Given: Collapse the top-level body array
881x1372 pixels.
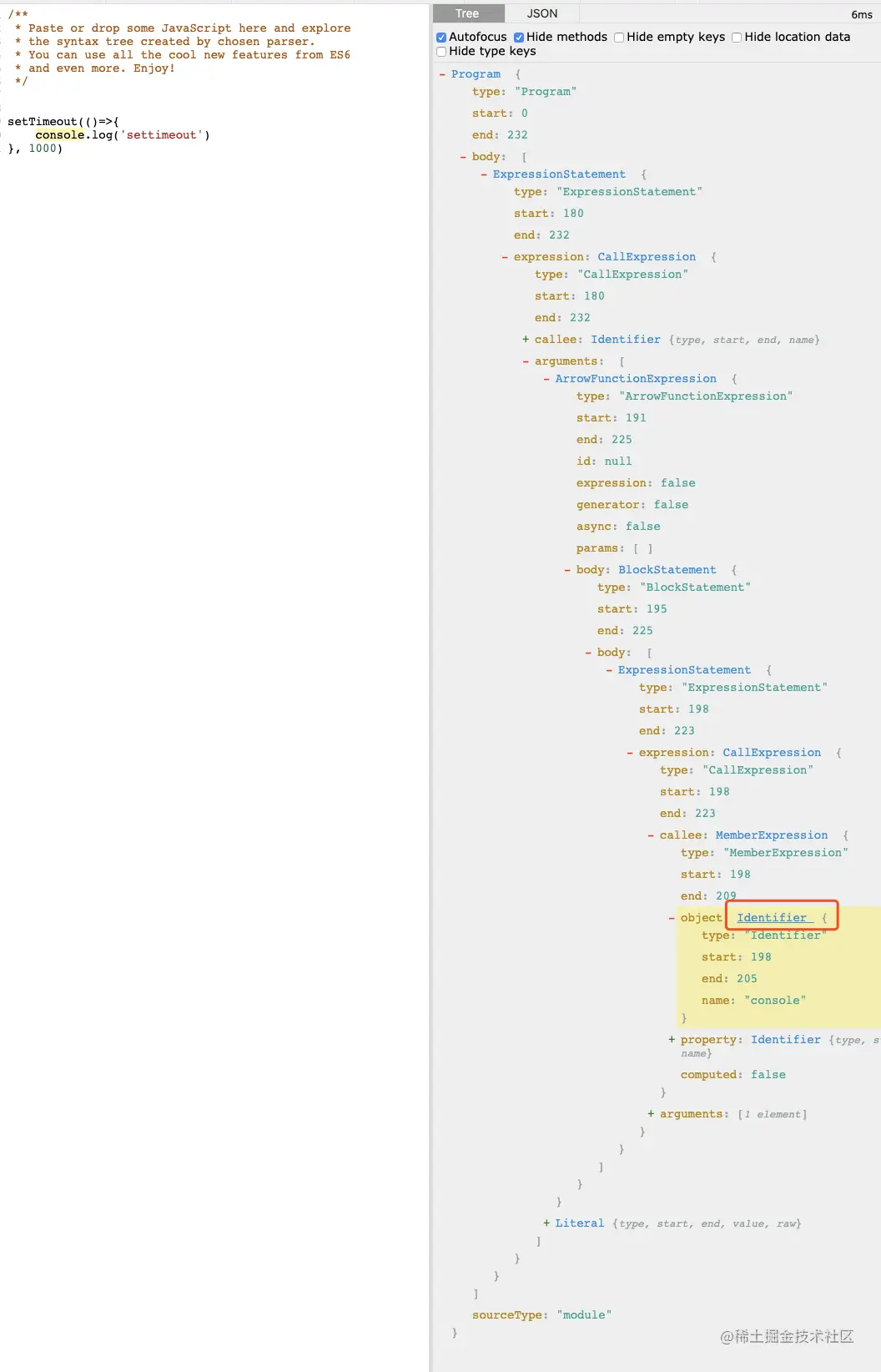Looking at the screenshot, I should point(463,157).
